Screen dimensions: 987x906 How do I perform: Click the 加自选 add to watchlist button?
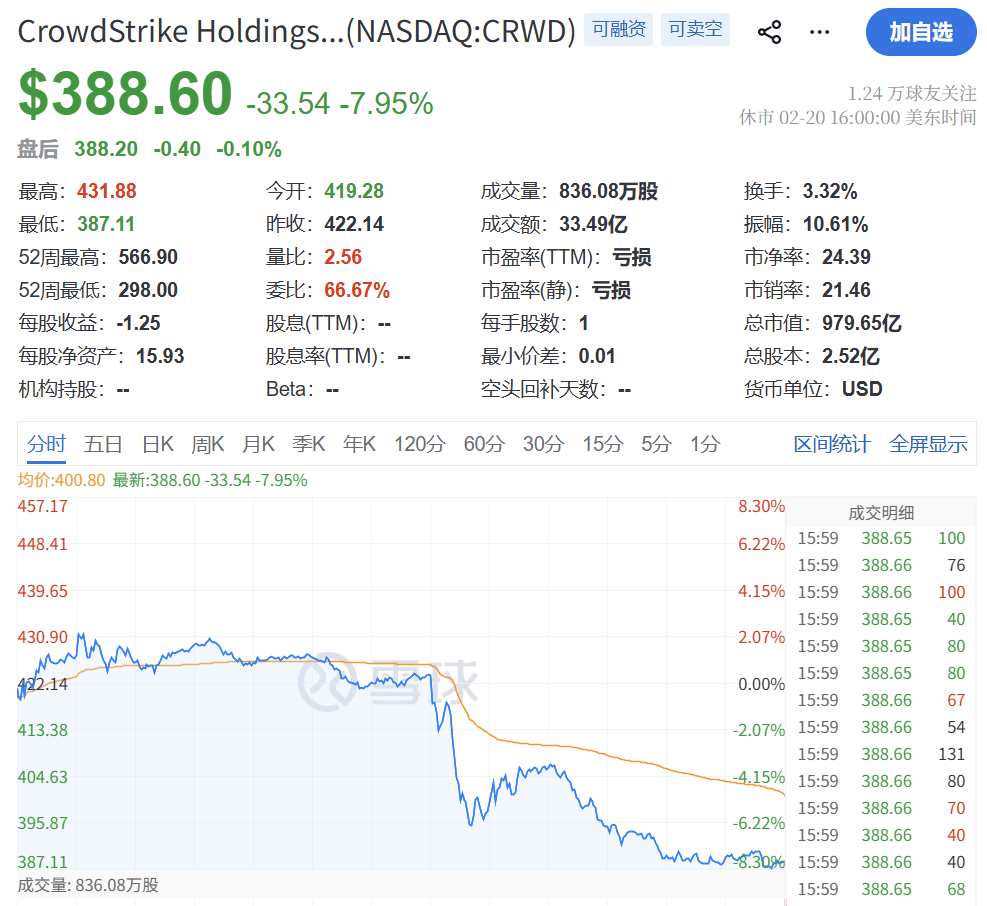point(920,32)
